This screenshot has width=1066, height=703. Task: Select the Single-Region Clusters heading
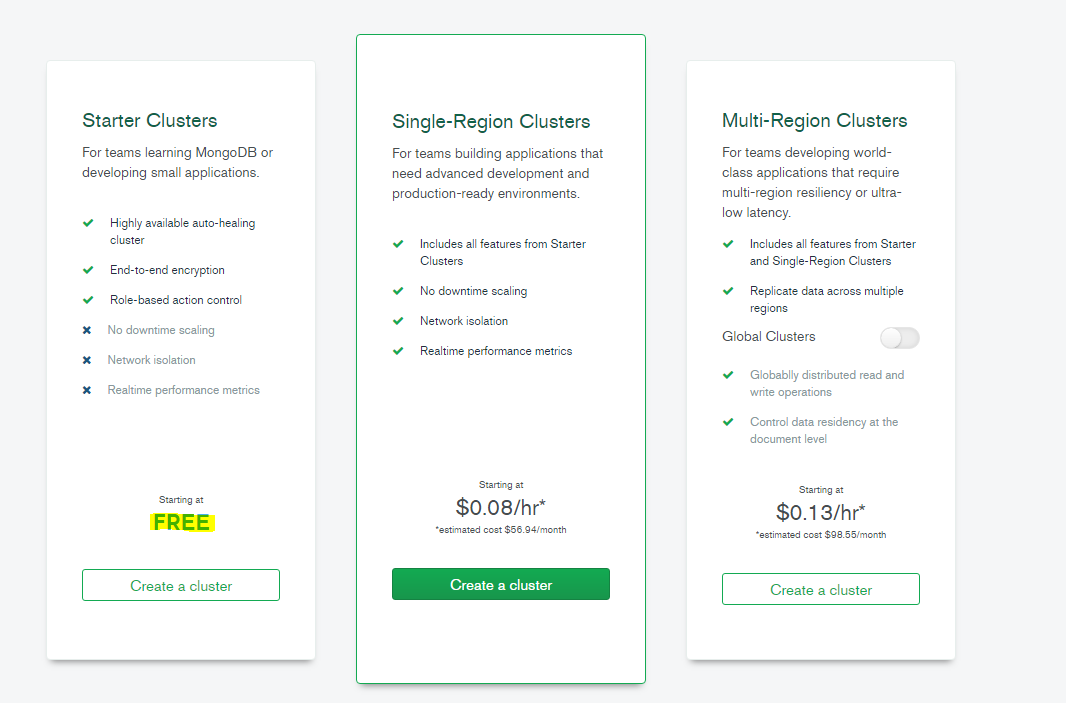(x=491, y=121)
